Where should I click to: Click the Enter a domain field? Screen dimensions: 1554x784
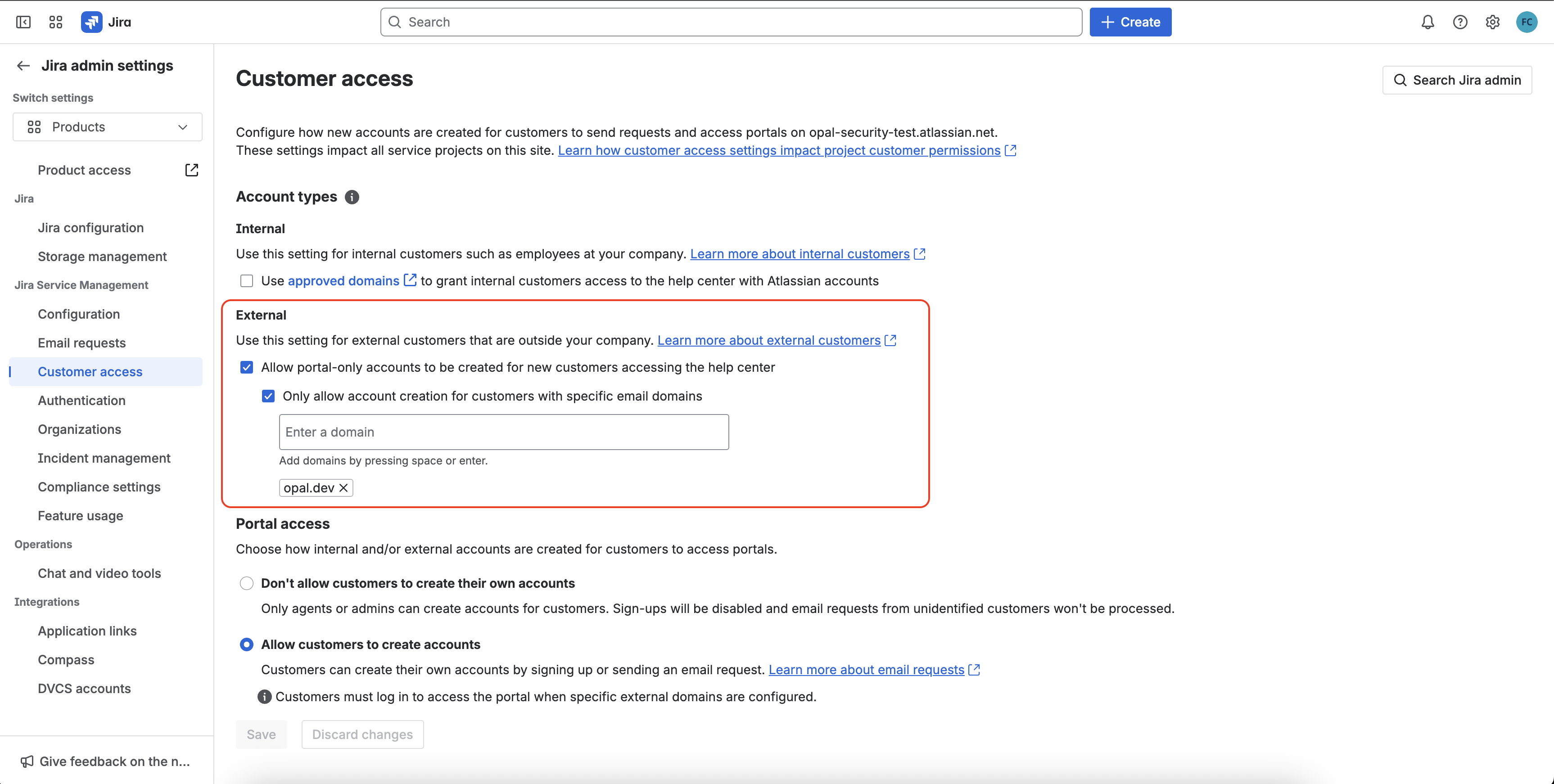pyautogui.click(x=504, y=432)
